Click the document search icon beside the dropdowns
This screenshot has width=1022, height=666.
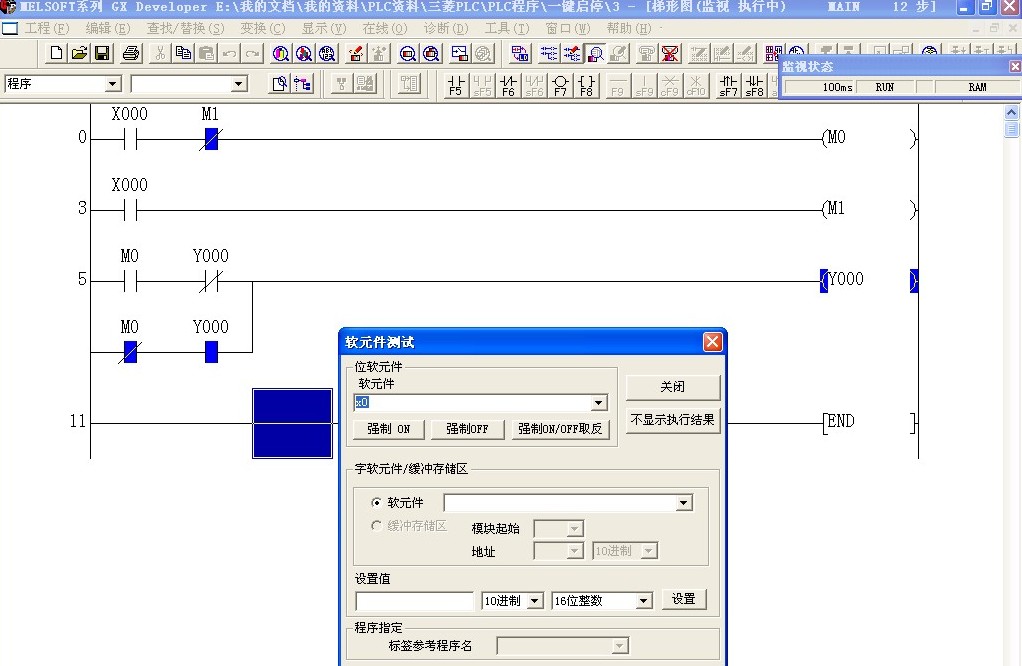coord(280,83)
